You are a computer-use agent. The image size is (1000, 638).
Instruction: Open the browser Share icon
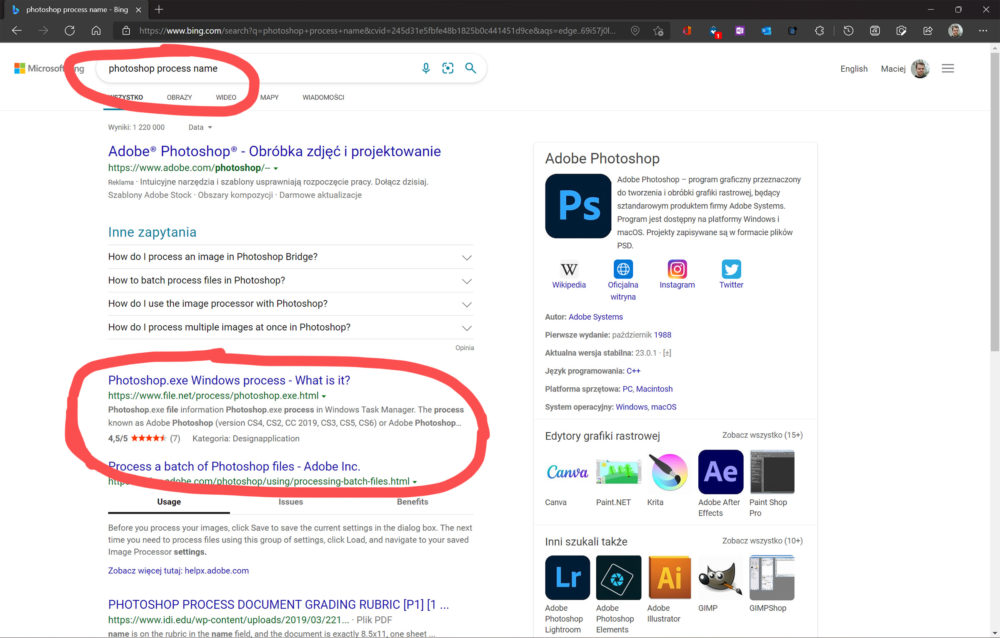click(928, 31)
